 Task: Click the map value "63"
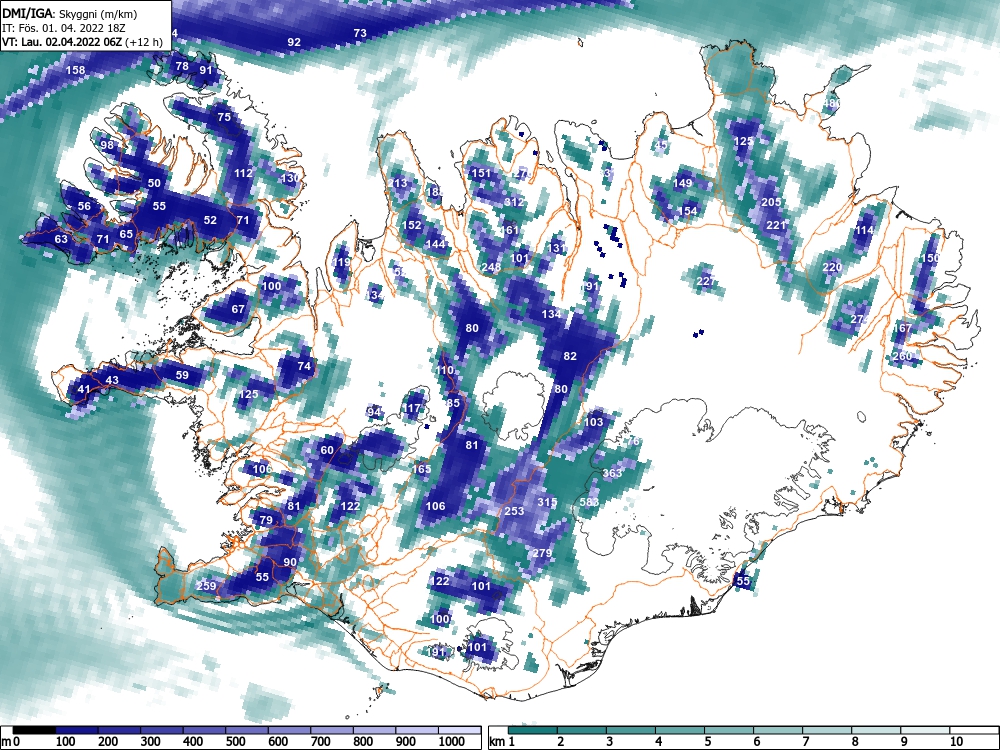pos(61,240)
